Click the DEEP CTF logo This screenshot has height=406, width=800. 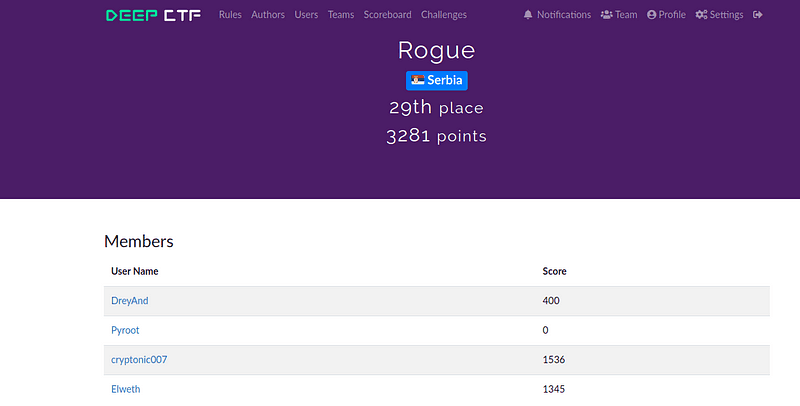click(153, 15)
